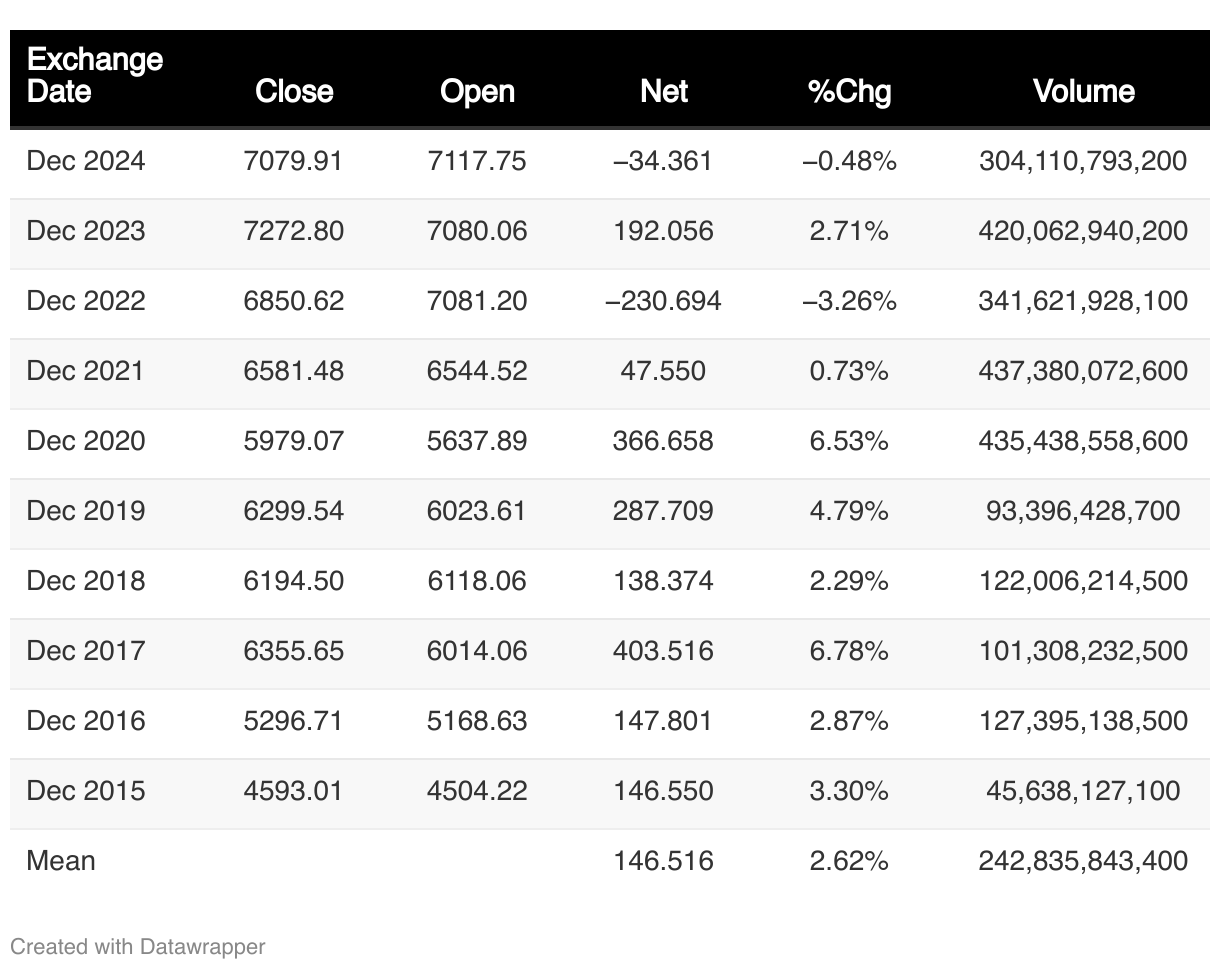
Task: Click the Dec 2017 net value 403.516
Action: tap(664, 651)
